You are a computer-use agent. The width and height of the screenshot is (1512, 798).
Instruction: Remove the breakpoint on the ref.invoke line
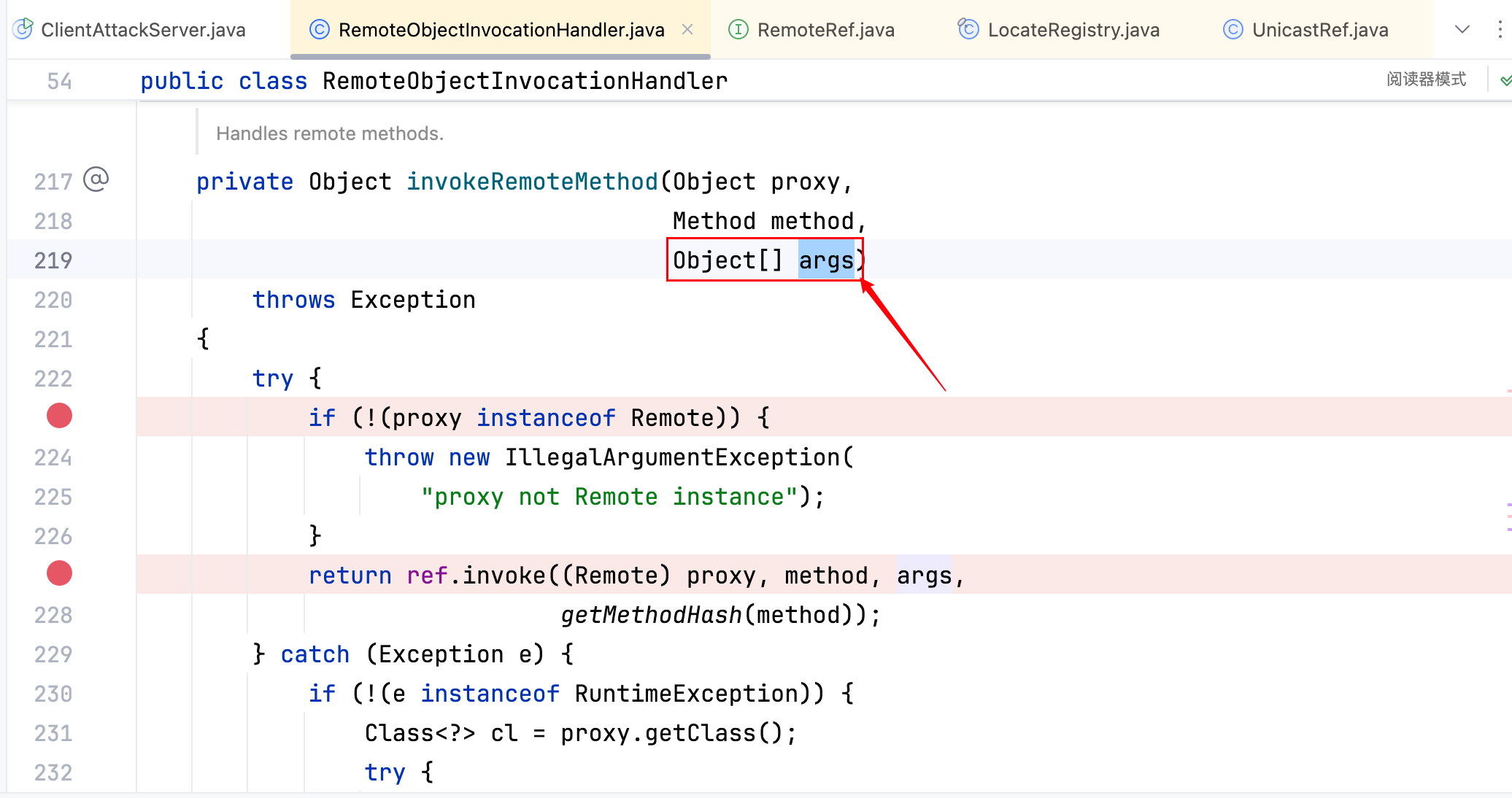click(x=59, y=573)
